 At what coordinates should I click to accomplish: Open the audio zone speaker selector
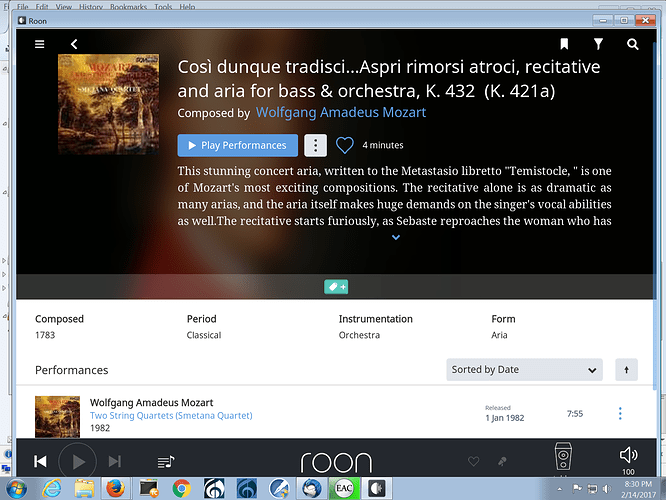click(x=563, y=457)
